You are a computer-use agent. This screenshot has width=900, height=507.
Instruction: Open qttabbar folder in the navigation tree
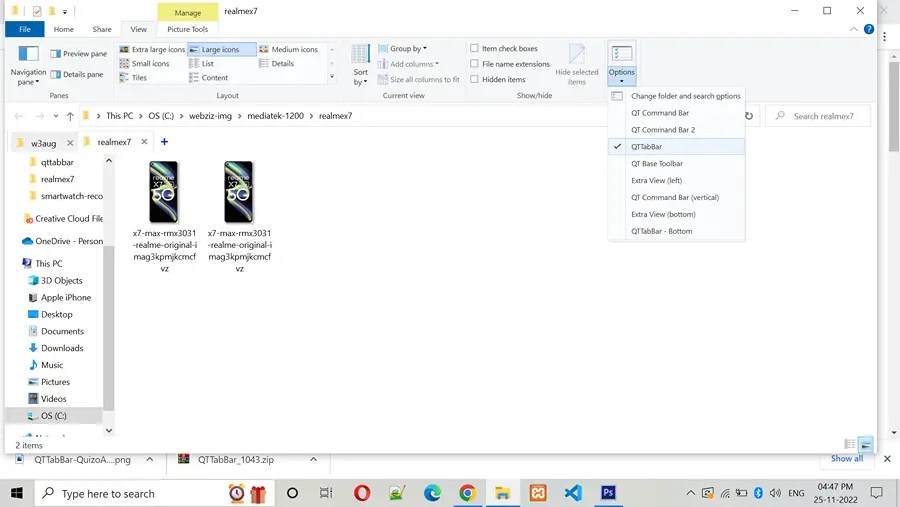coord(57,162)
